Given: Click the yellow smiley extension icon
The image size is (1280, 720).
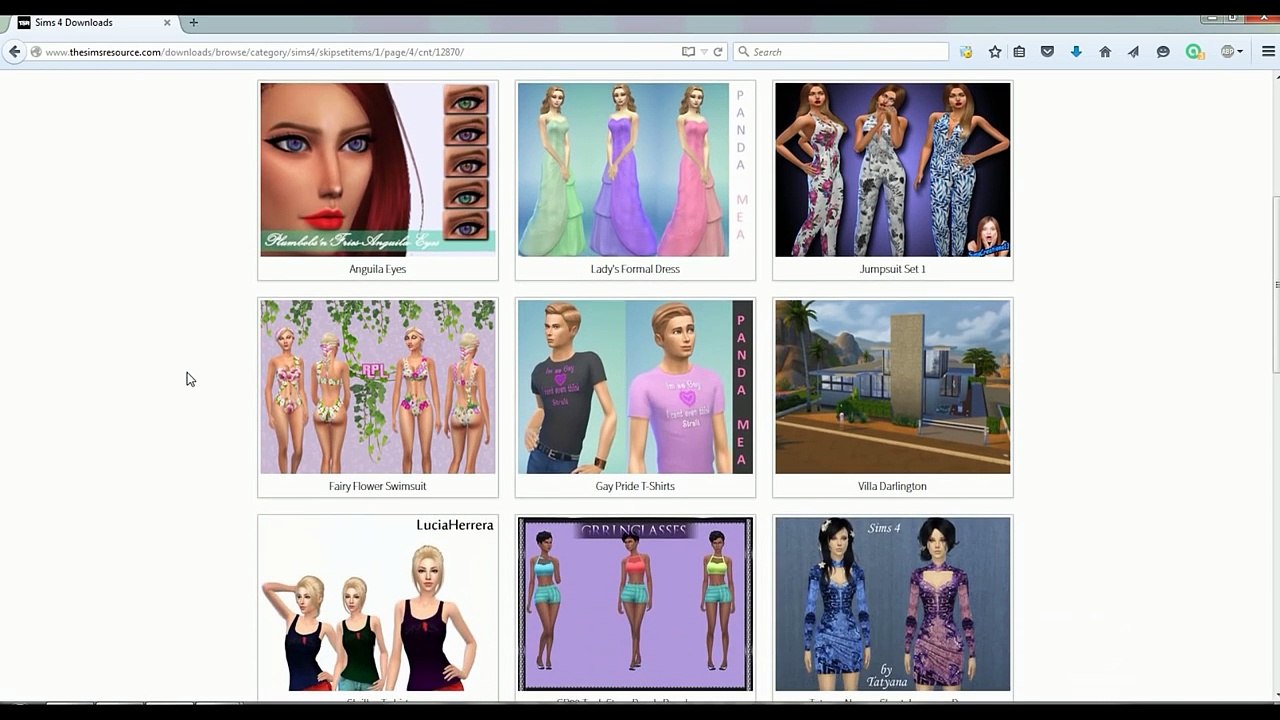Looking at the screenshot, I should click(966, 52).
